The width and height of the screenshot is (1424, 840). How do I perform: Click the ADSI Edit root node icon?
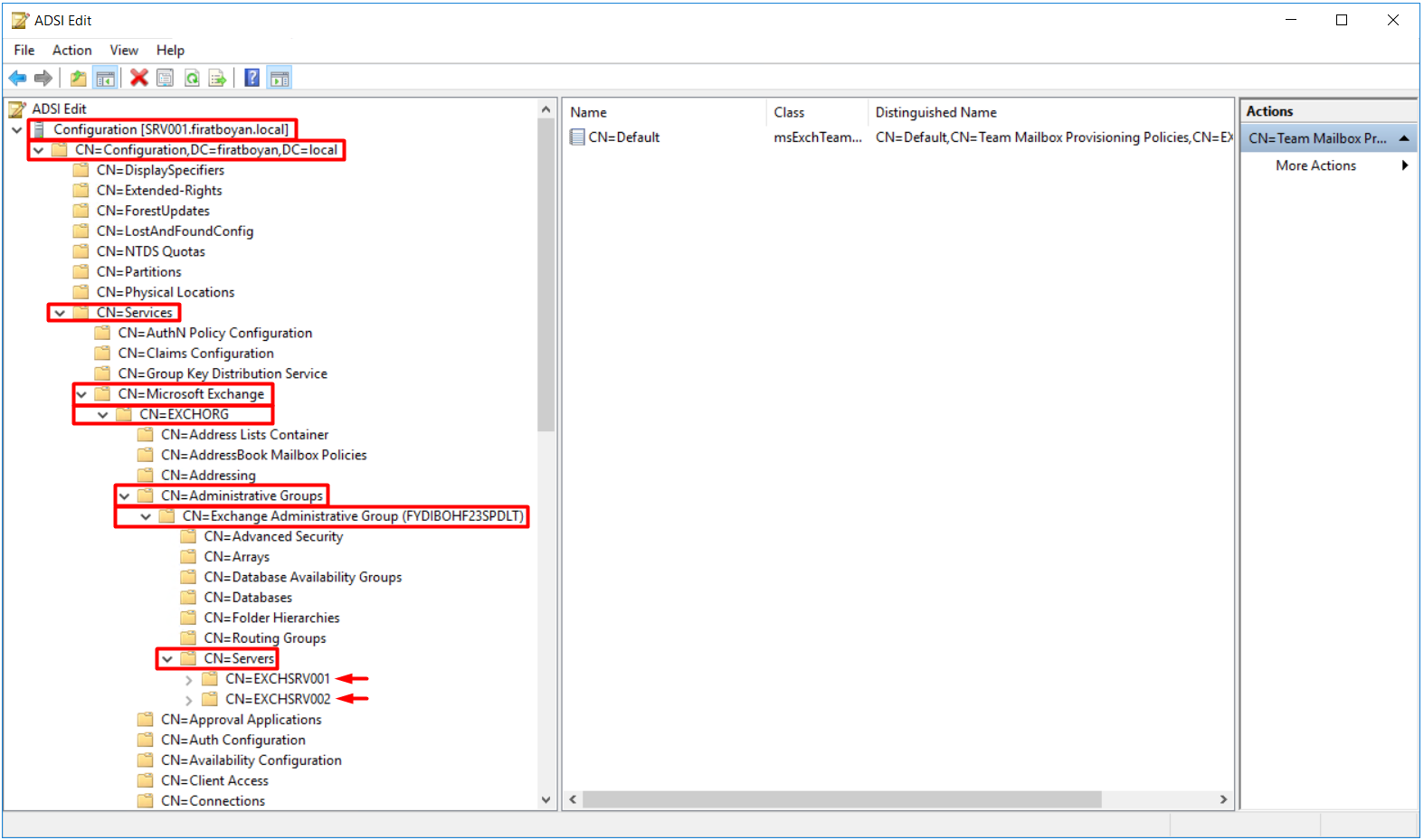(18, 109)
